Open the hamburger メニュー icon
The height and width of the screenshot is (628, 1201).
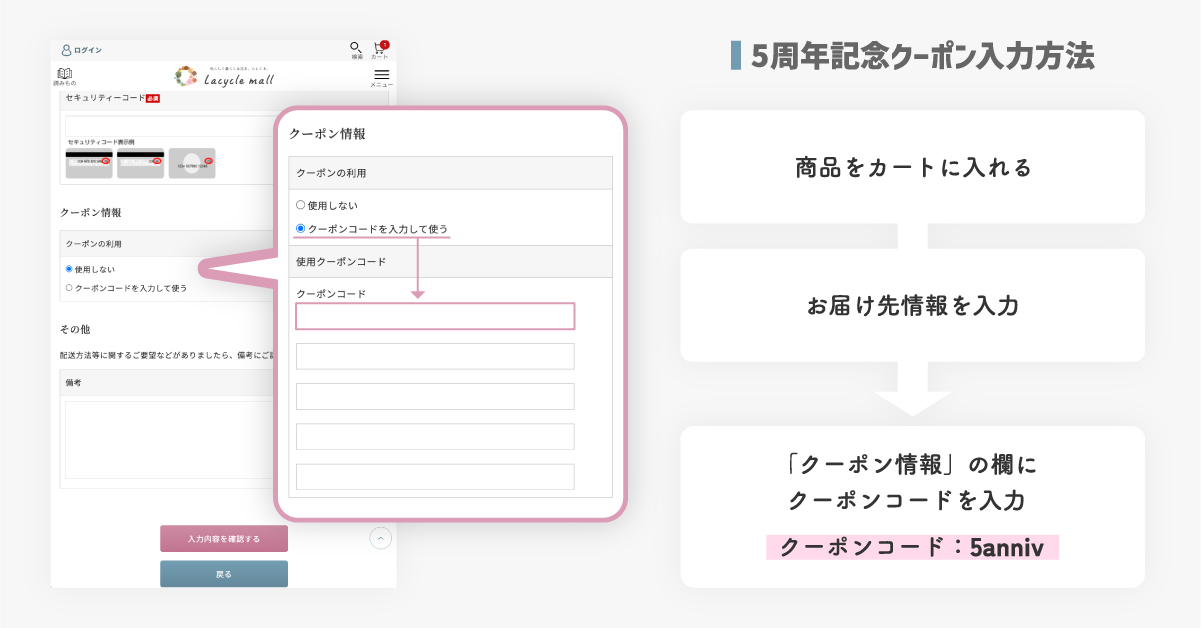click(x=381, y=76)
